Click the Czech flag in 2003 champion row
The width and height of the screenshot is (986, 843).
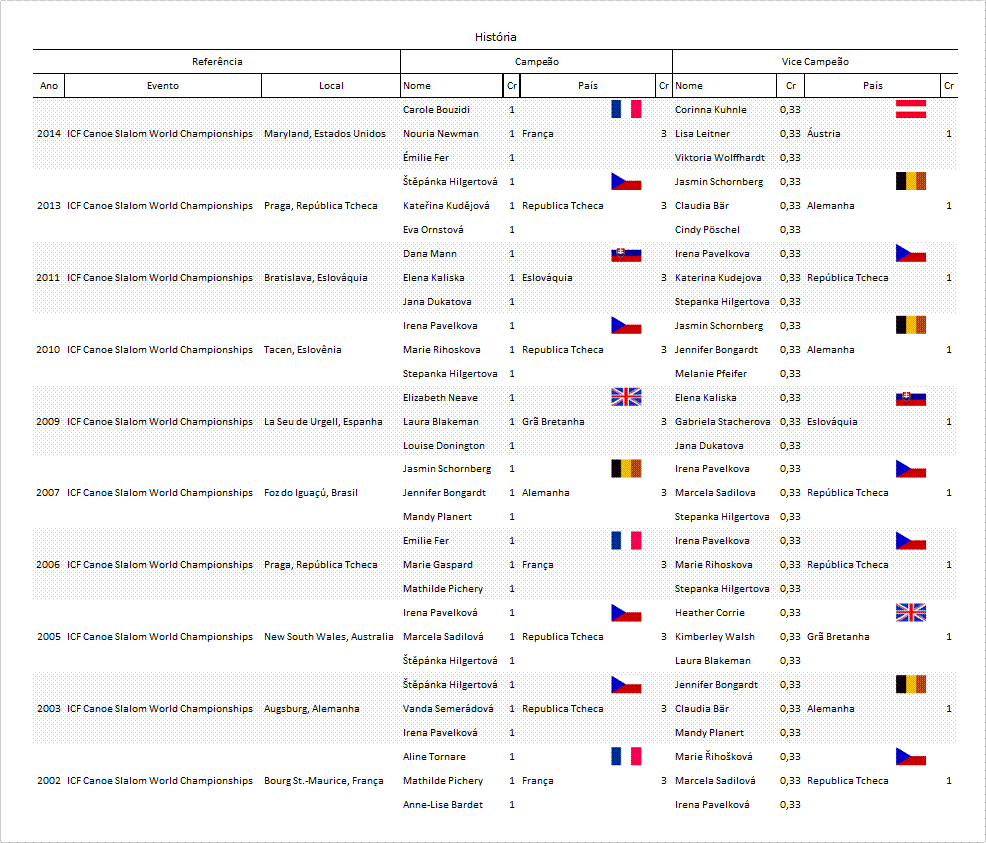point(626,685)
